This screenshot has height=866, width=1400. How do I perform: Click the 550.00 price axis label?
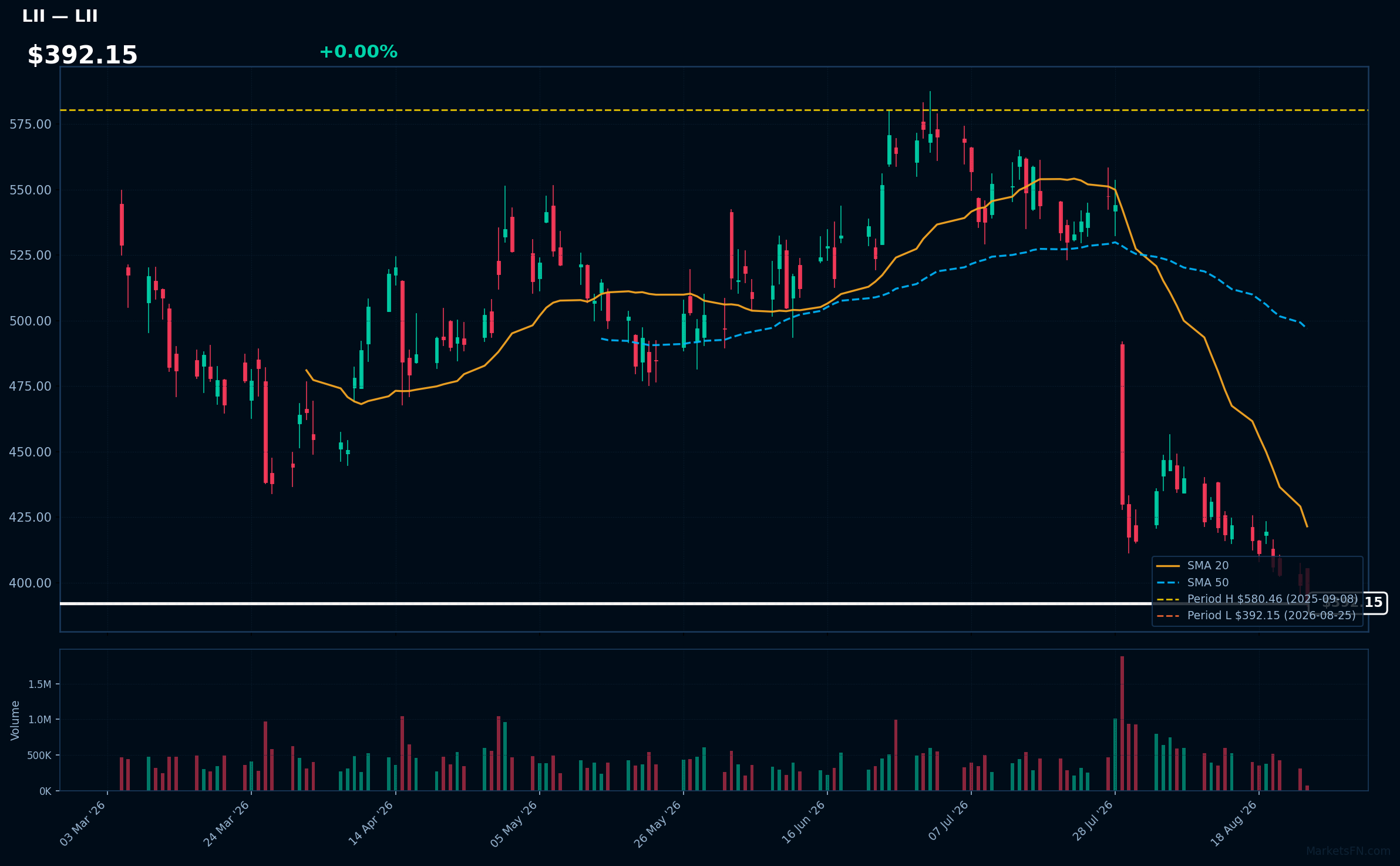coord(31,190)
